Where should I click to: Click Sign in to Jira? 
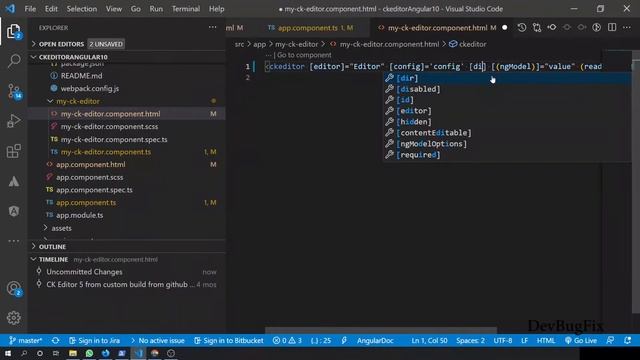click(94, 340)
